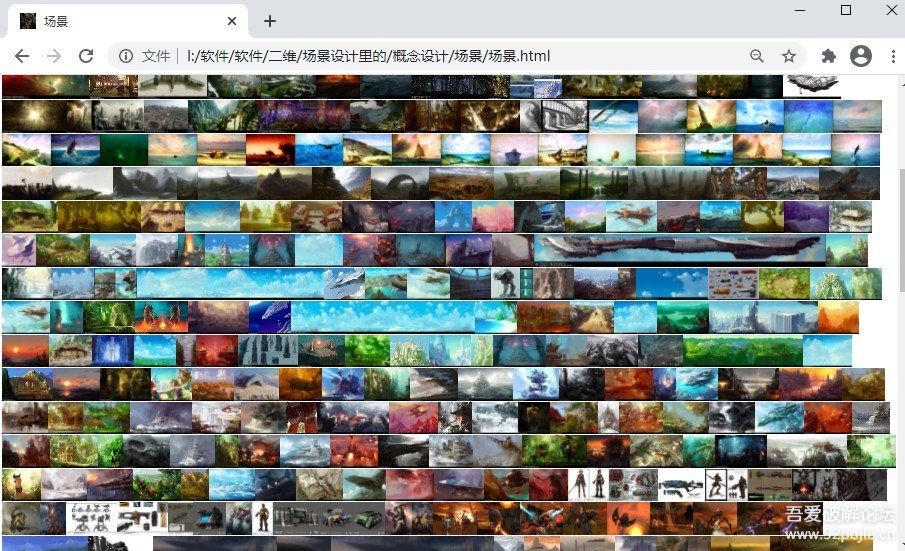This screenshot has height=551, width=905.
Task: Open the standing soldier on white thumbnail
Action: pos(263,518)
